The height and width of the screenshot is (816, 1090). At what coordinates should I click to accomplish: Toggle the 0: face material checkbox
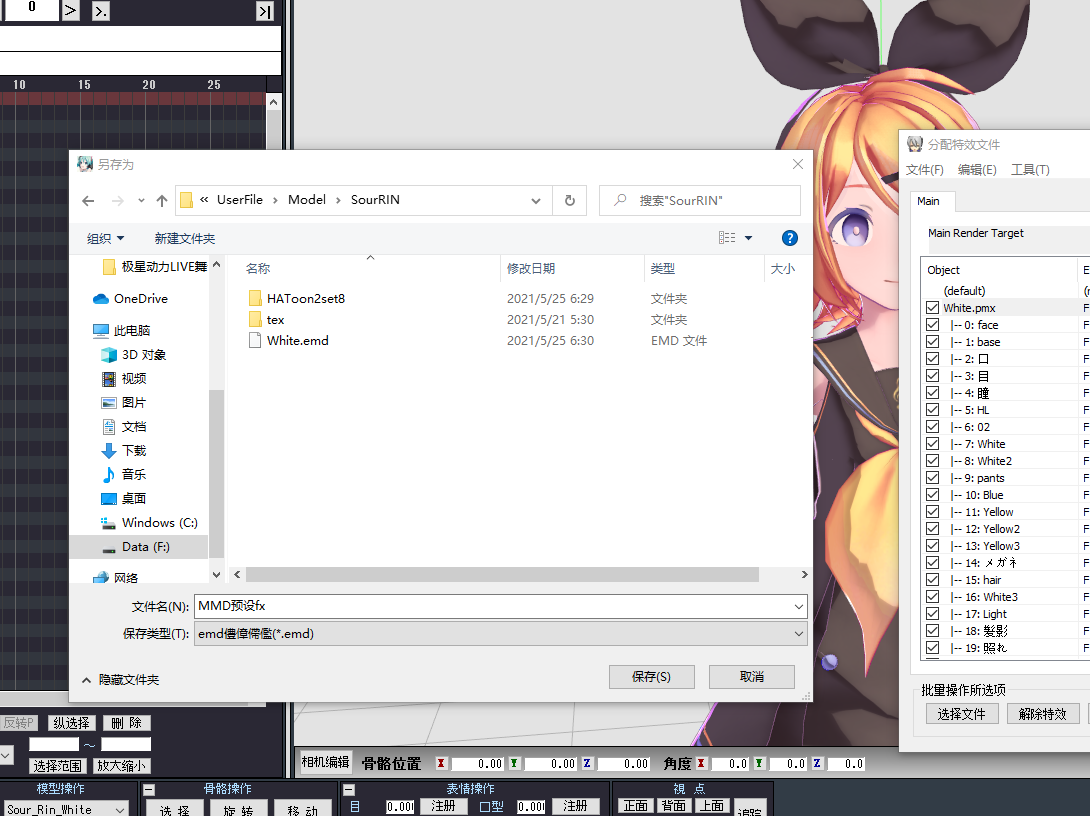932,325
